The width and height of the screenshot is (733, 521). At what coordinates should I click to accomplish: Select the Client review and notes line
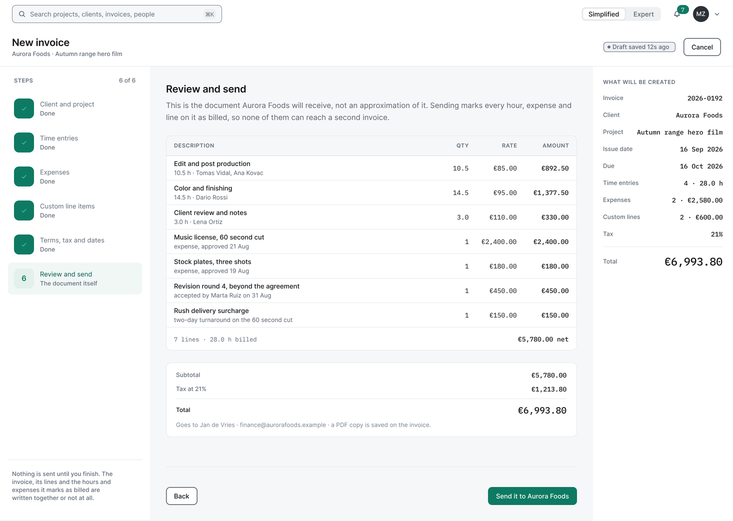coord(371,217)
